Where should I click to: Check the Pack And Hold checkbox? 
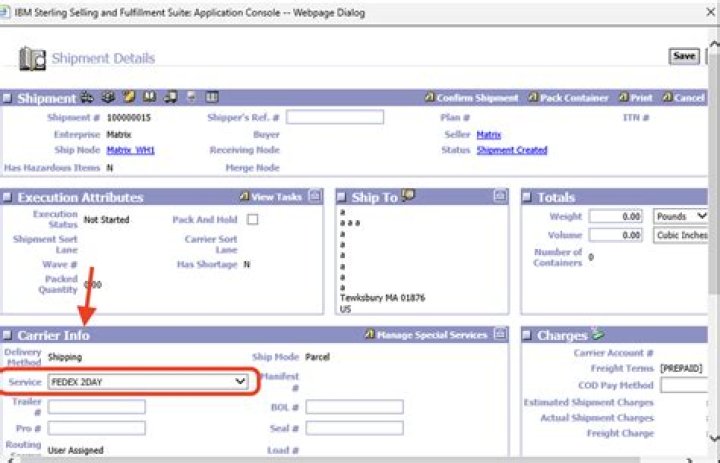pyautogui.click(x=252, y=220)
